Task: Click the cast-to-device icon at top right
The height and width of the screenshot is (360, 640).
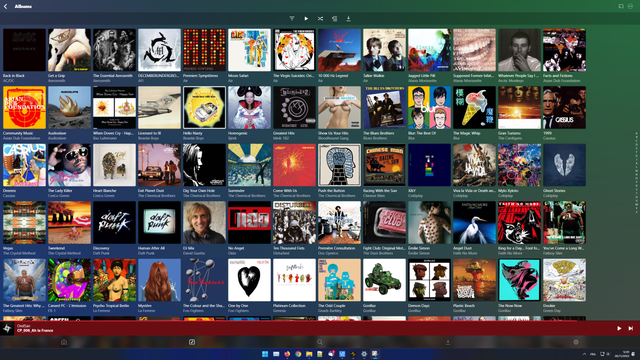Action: [621, 6]
